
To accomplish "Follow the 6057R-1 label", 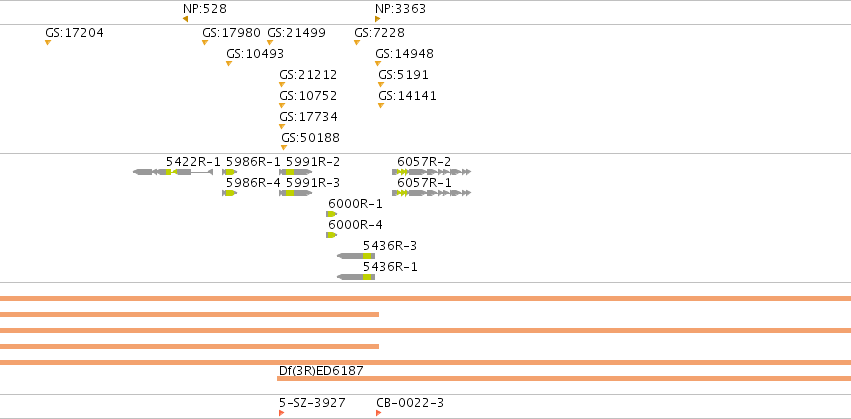I will click(424, 183).
